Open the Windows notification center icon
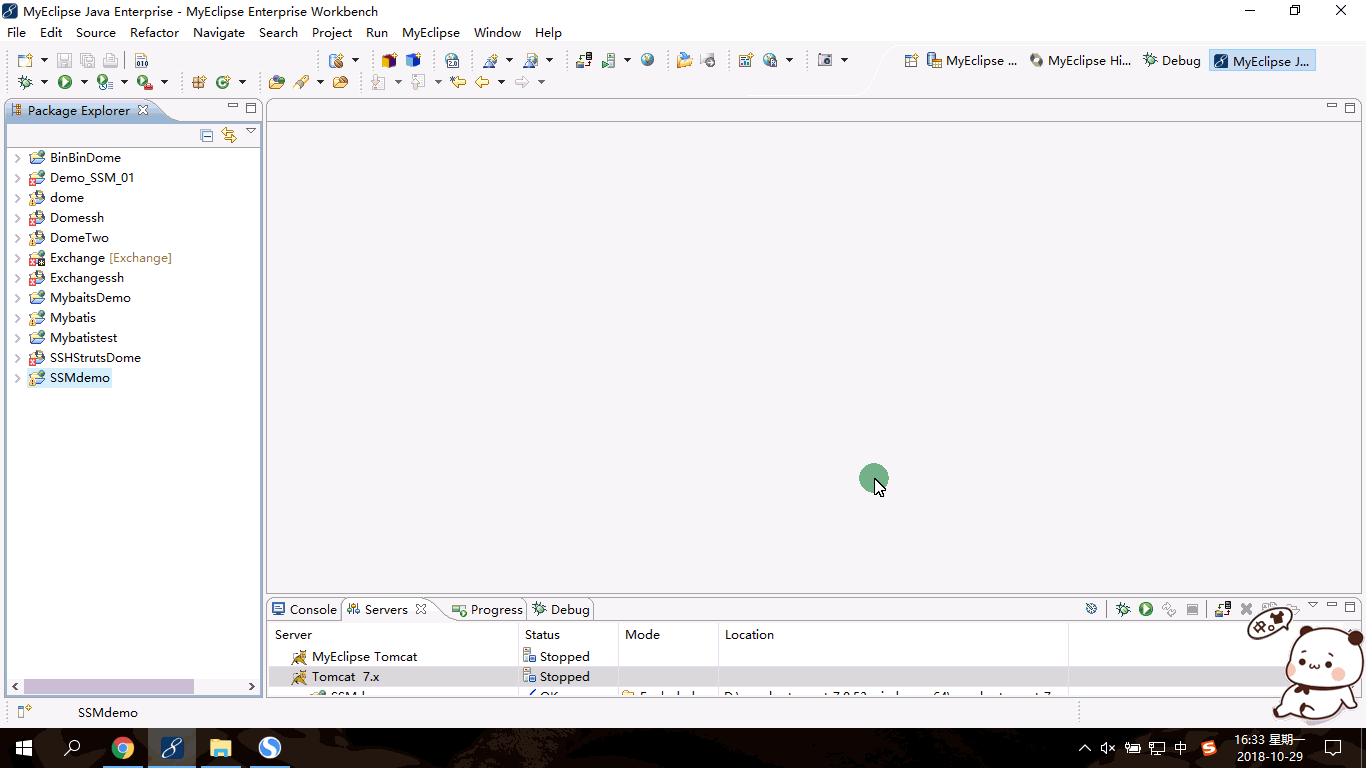 pos(1333,748)
